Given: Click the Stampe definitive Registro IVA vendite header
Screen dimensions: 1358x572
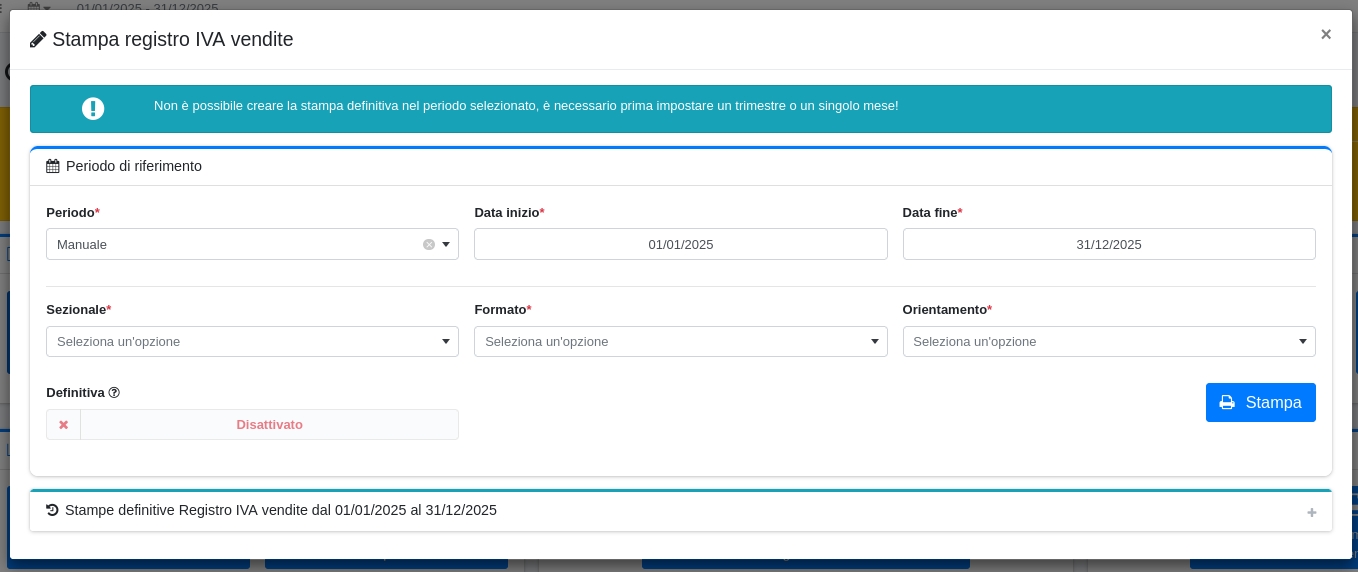Looking at the screenshot, I should click(x=281, y=510).
